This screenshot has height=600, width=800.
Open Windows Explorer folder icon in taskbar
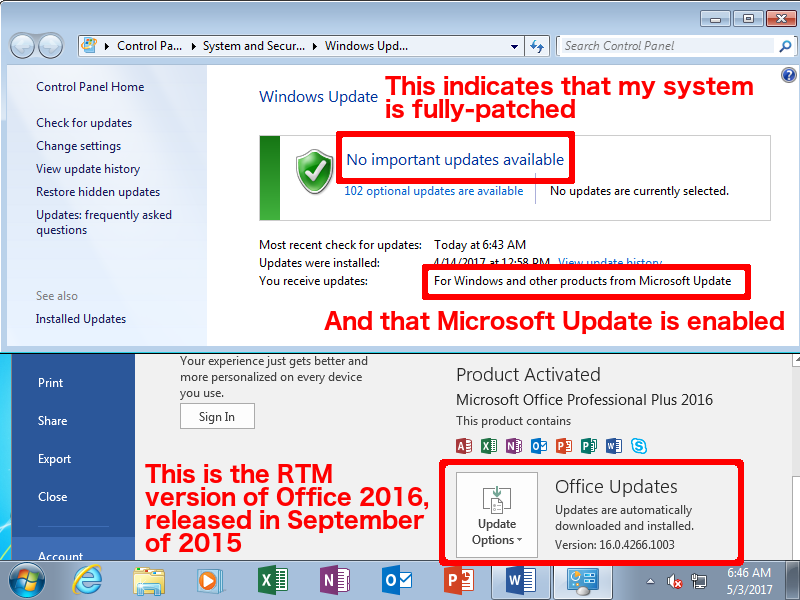click(148, 581)
